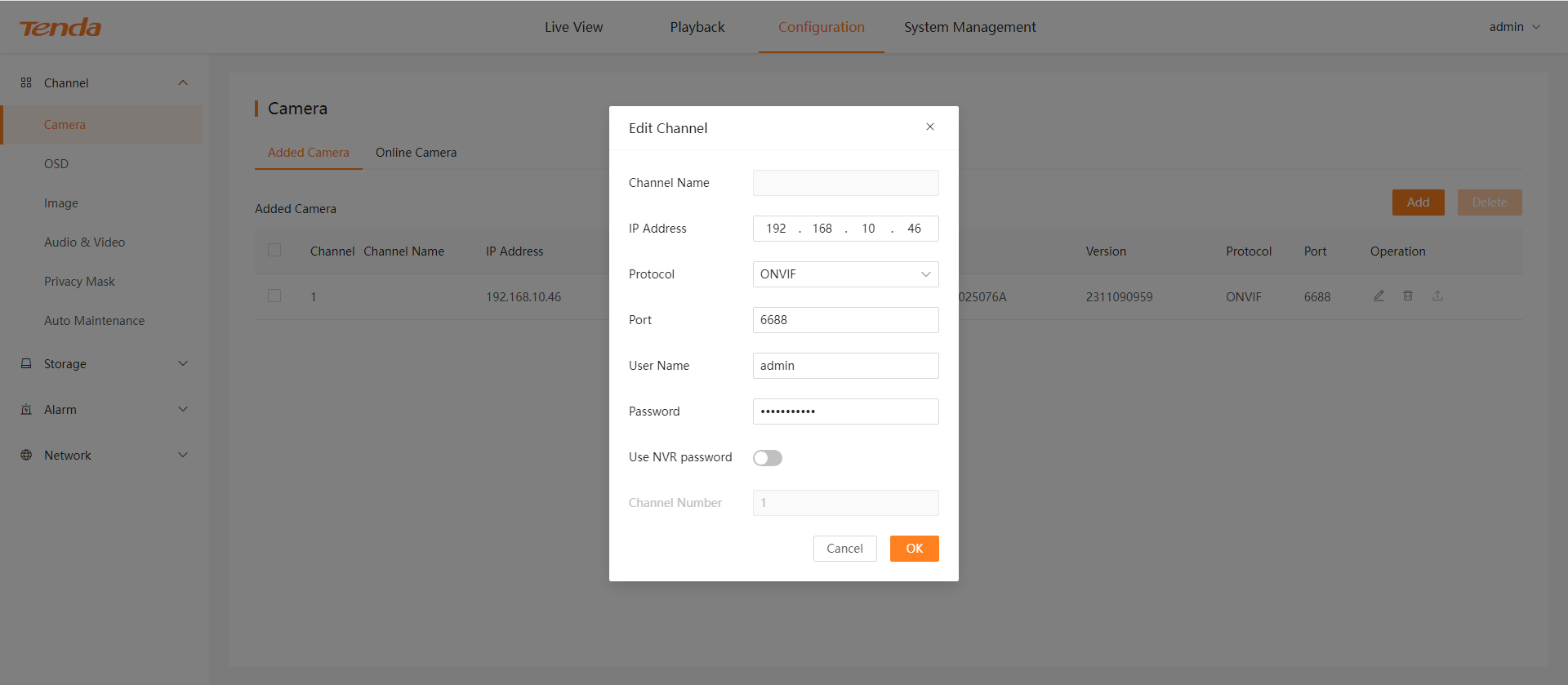Click the trash delete icon in Operation column
The height and width of the screenshot is (685, 1568).
(1408, 296)
